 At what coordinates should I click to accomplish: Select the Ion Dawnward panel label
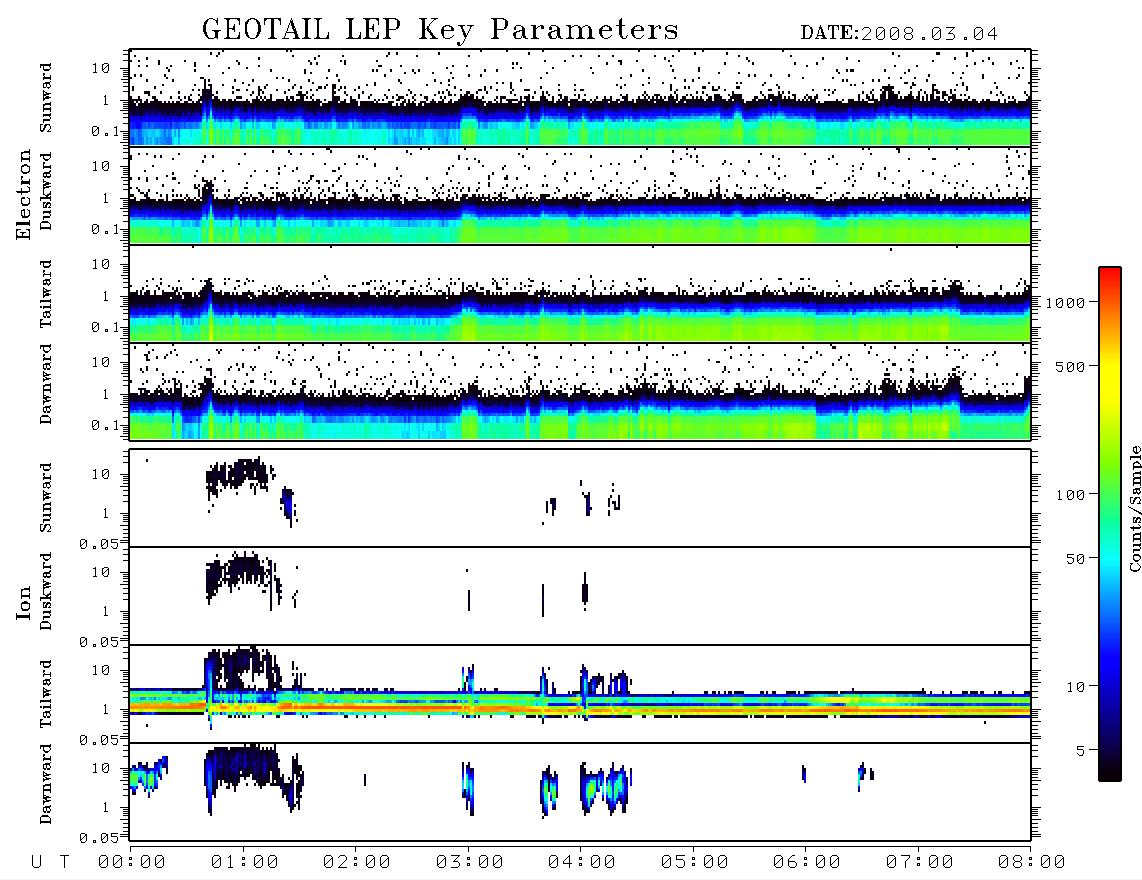pyautogui.click(x=46, y=784)
